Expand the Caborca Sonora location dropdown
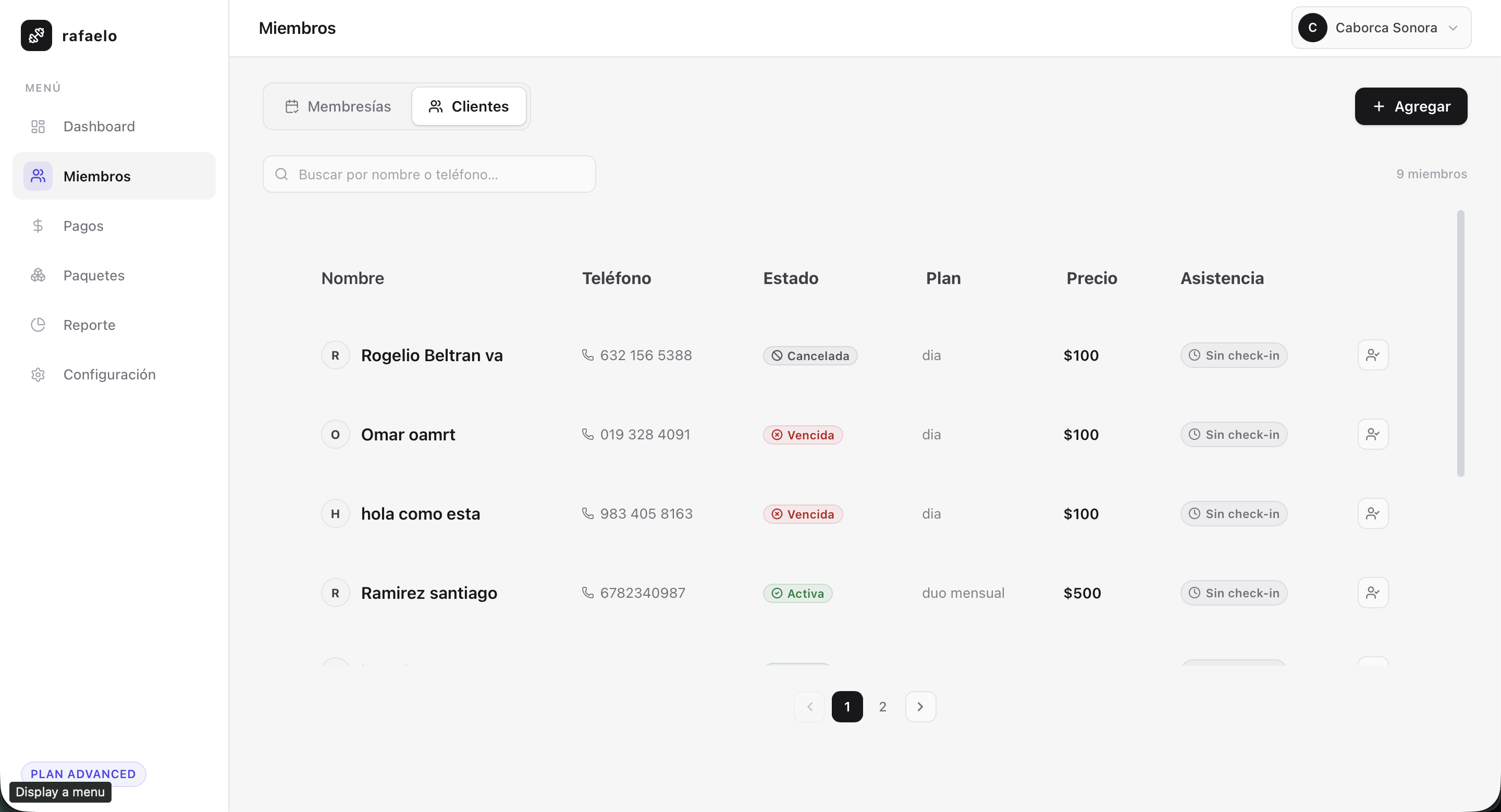 [1381, 28]
